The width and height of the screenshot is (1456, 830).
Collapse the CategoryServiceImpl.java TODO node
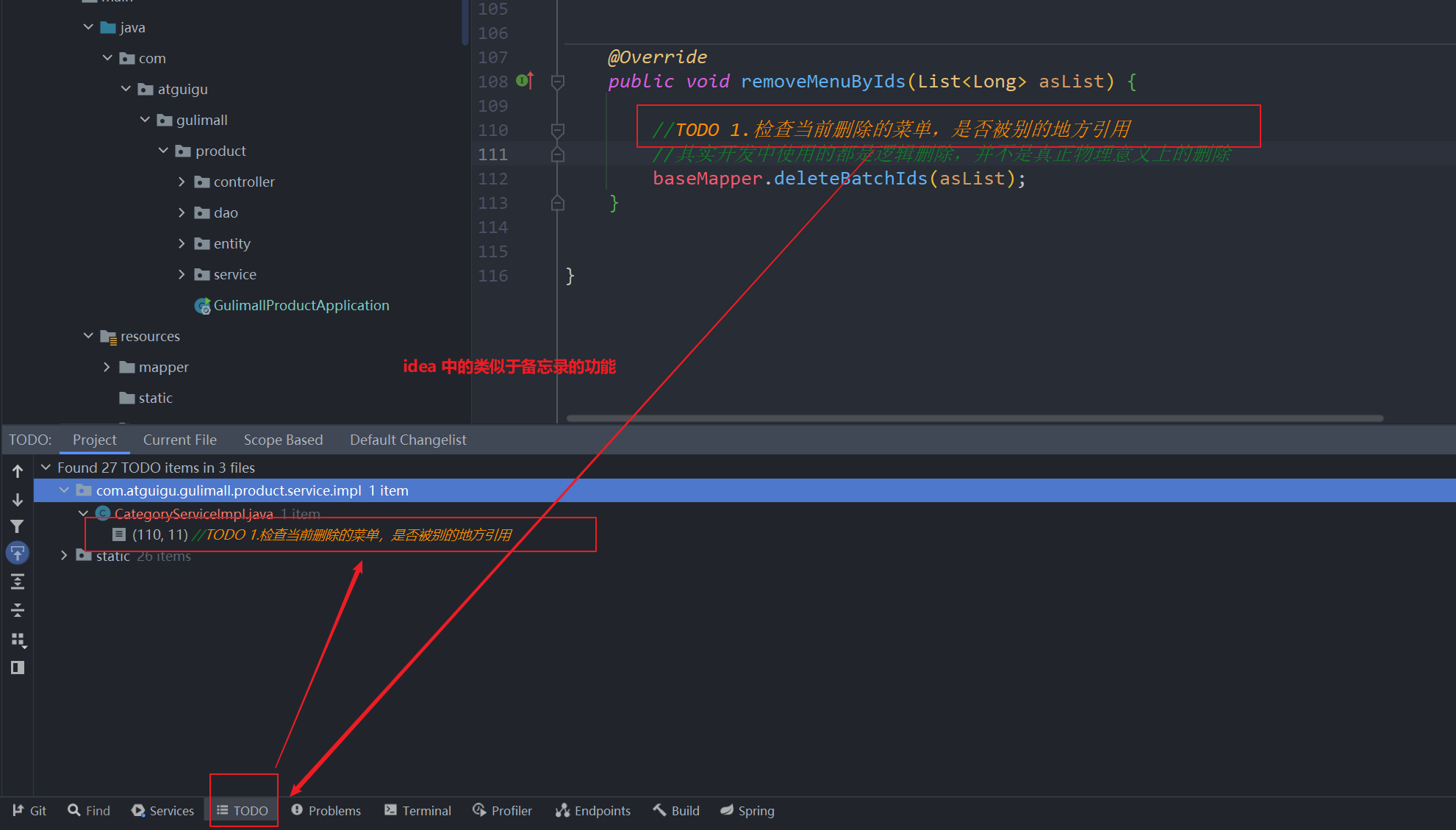tap(83, 513)
